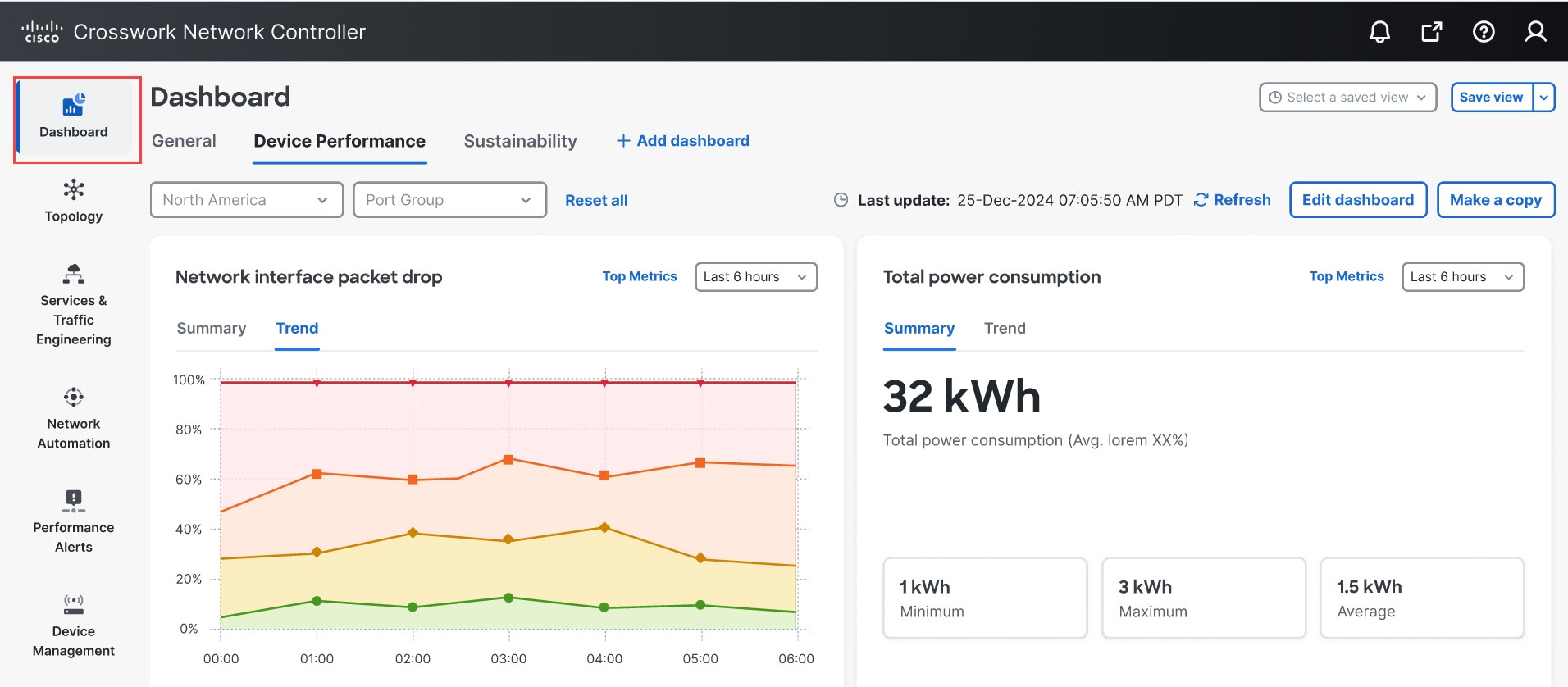
Task: Change packet drop Last 6 hours range
Action: click(x=755, y=277)
